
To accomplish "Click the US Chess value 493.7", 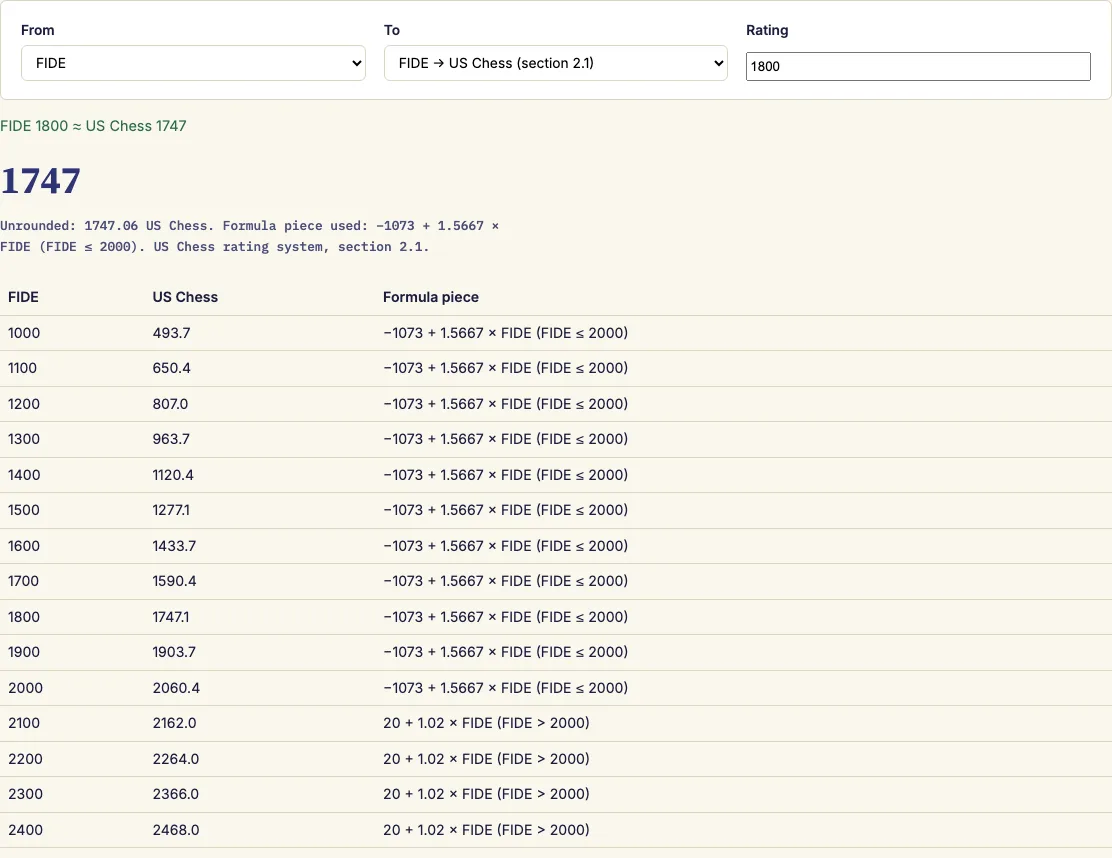I will tap(172, 333).
